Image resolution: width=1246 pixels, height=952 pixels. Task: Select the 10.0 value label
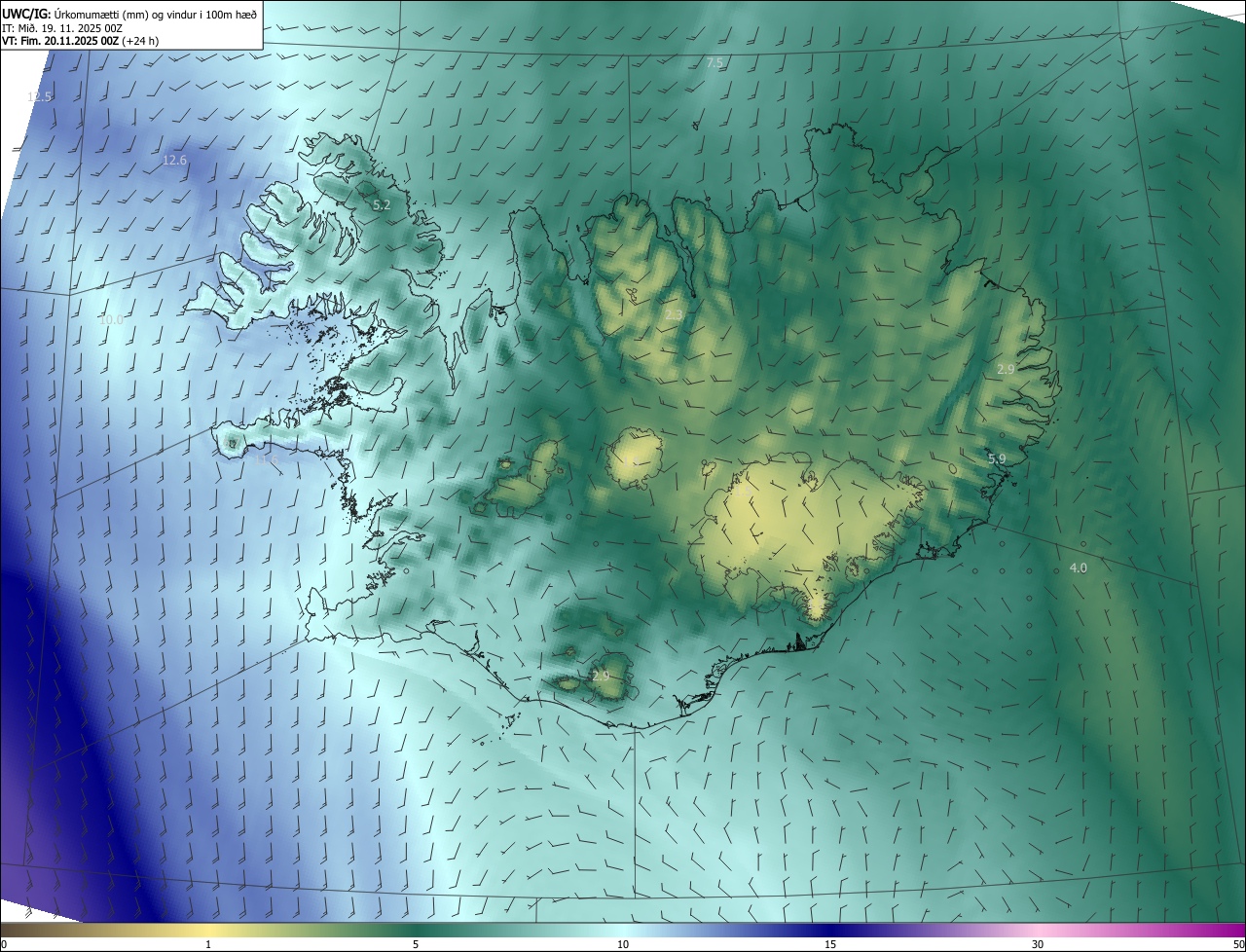(112, 319)
